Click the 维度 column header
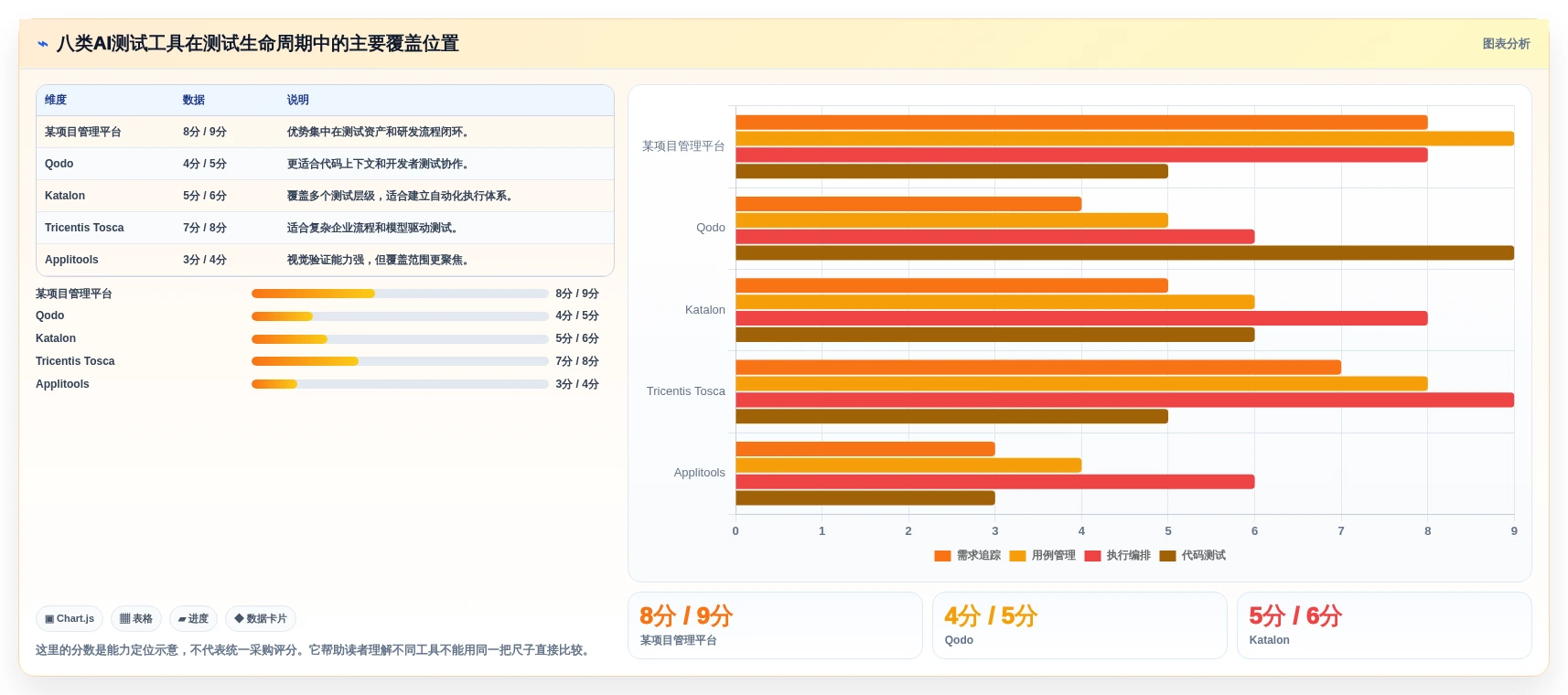This screenshot has height=695, width=1568. (x=56, y=101)
